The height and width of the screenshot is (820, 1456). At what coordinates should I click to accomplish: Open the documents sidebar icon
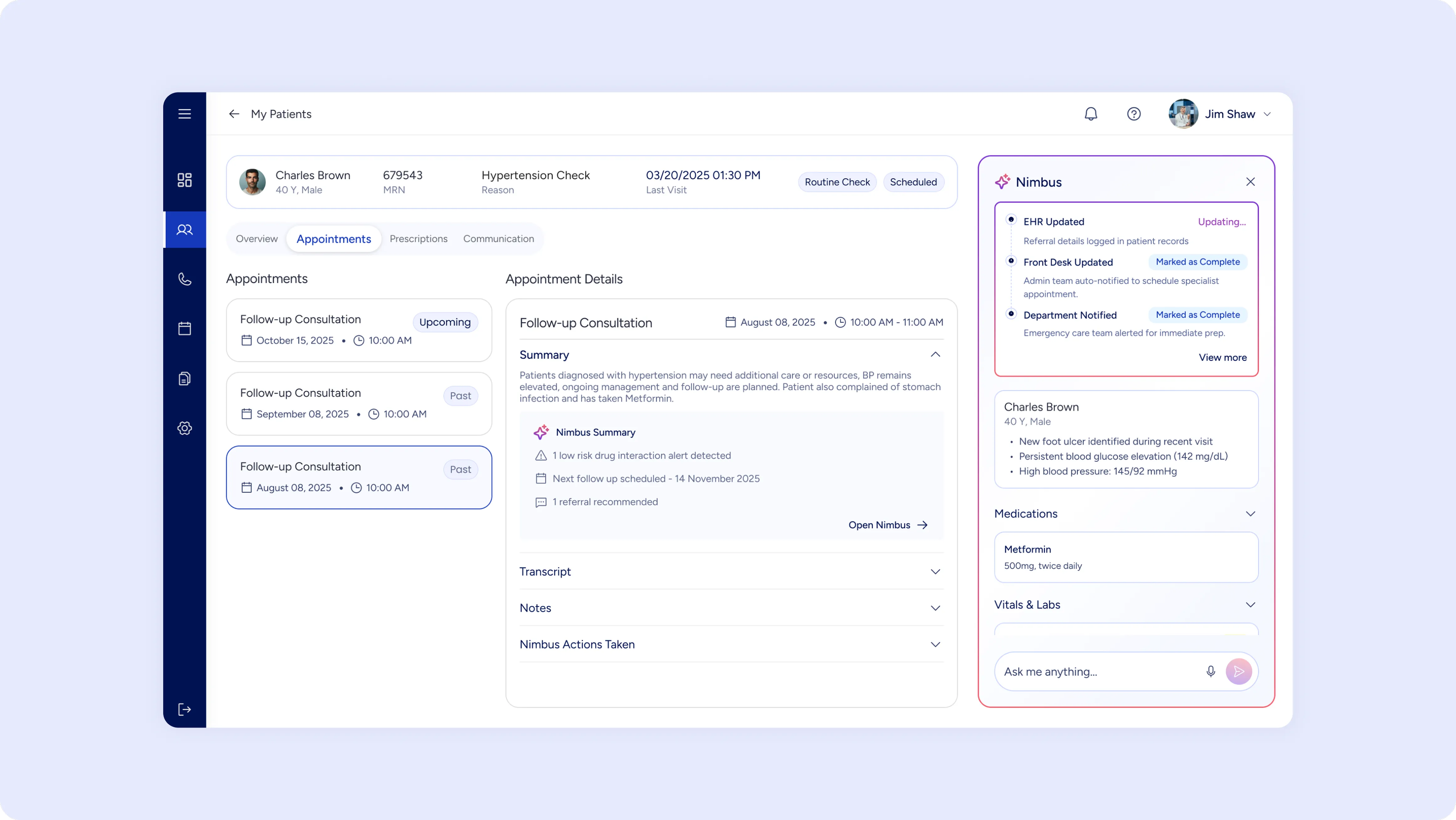[184, 378]
